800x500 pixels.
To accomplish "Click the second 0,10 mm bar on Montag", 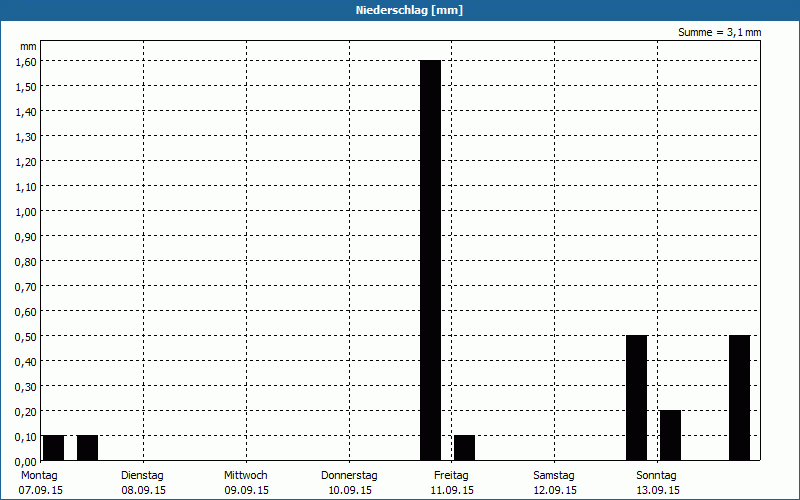I will coord(87,447).
